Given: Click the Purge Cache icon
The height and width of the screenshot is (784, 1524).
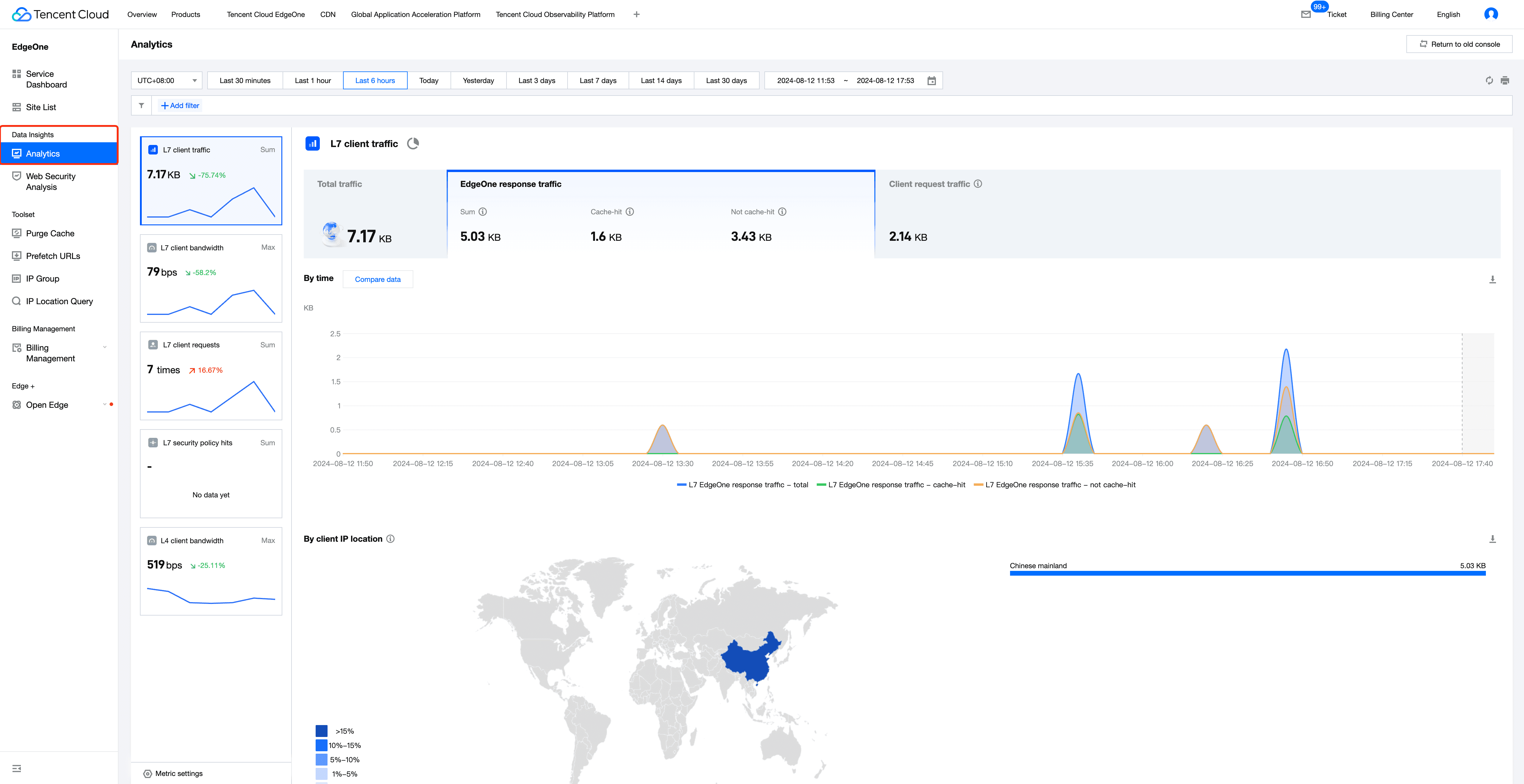Looking at the screenshot, I should tap(17, 233).
